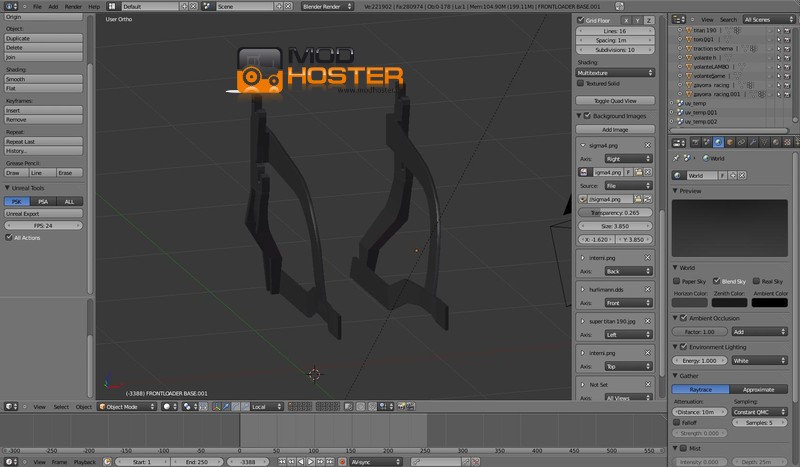This screenshot has width=800, height=467.
Task: Select the rotate manipulator icon
Action: (x=236, y=407)
